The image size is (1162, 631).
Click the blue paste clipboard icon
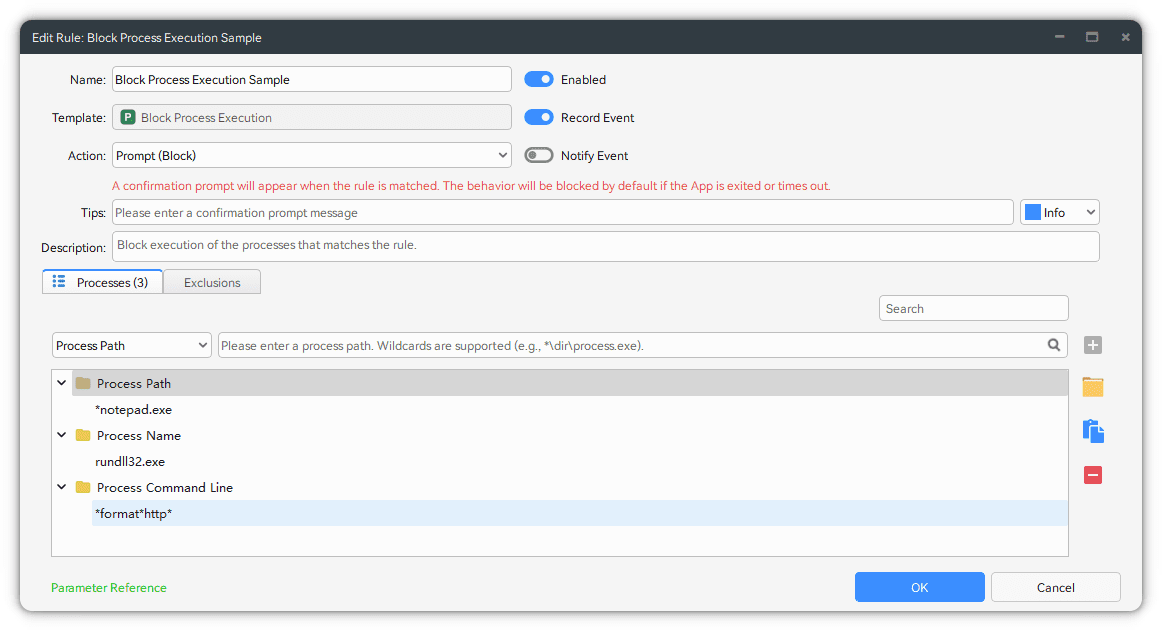1093,431
